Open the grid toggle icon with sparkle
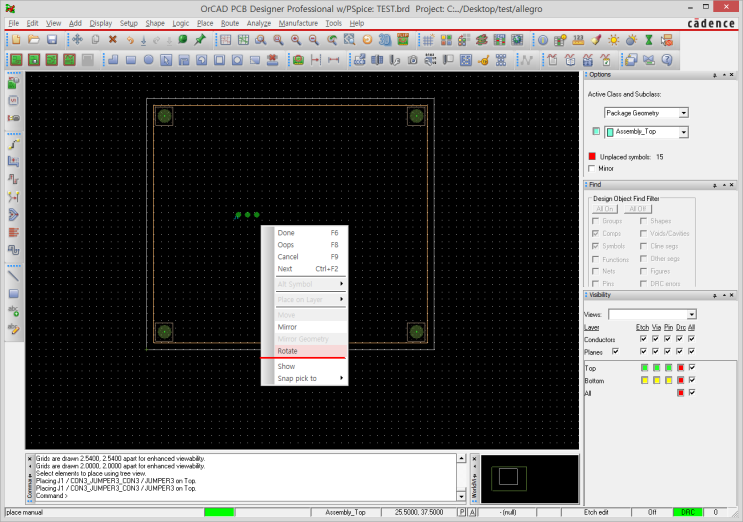This screenshot has width=743, height=522. [428, 40]
